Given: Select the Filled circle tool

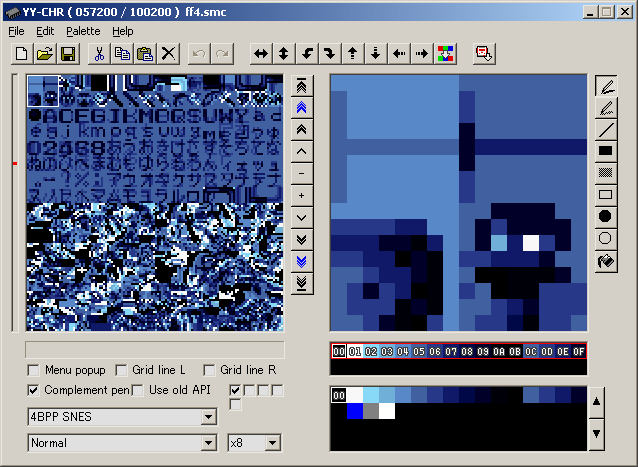Looking at the screenshot, I should click(606, 217).
